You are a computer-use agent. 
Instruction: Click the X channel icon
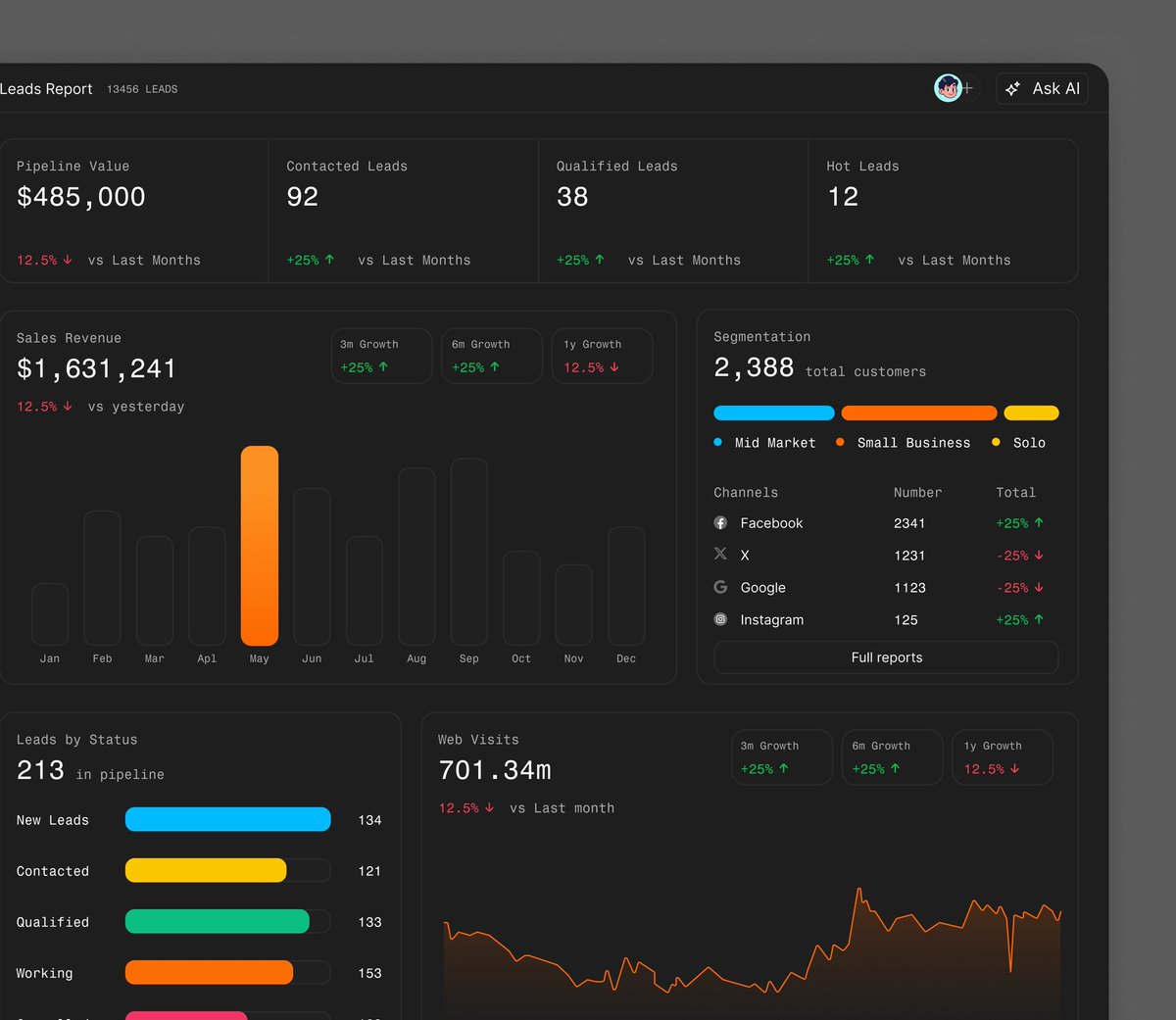(720, 555)
